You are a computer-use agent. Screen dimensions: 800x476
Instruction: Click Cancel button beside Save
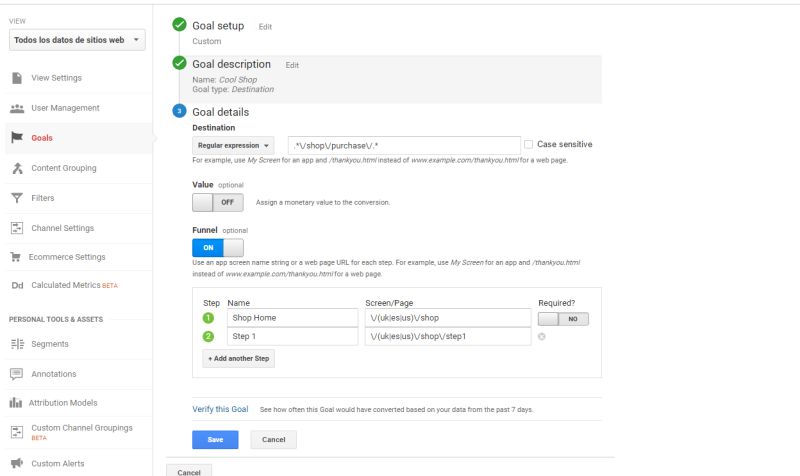tap(273, 439)
